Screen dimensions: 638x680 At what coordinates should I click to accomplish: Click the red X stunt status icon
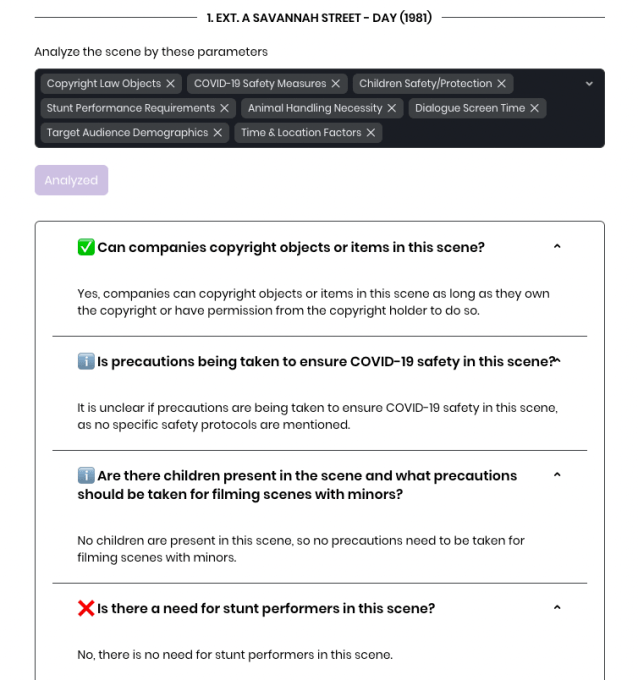pyautogui.click(x=86, y=608)
